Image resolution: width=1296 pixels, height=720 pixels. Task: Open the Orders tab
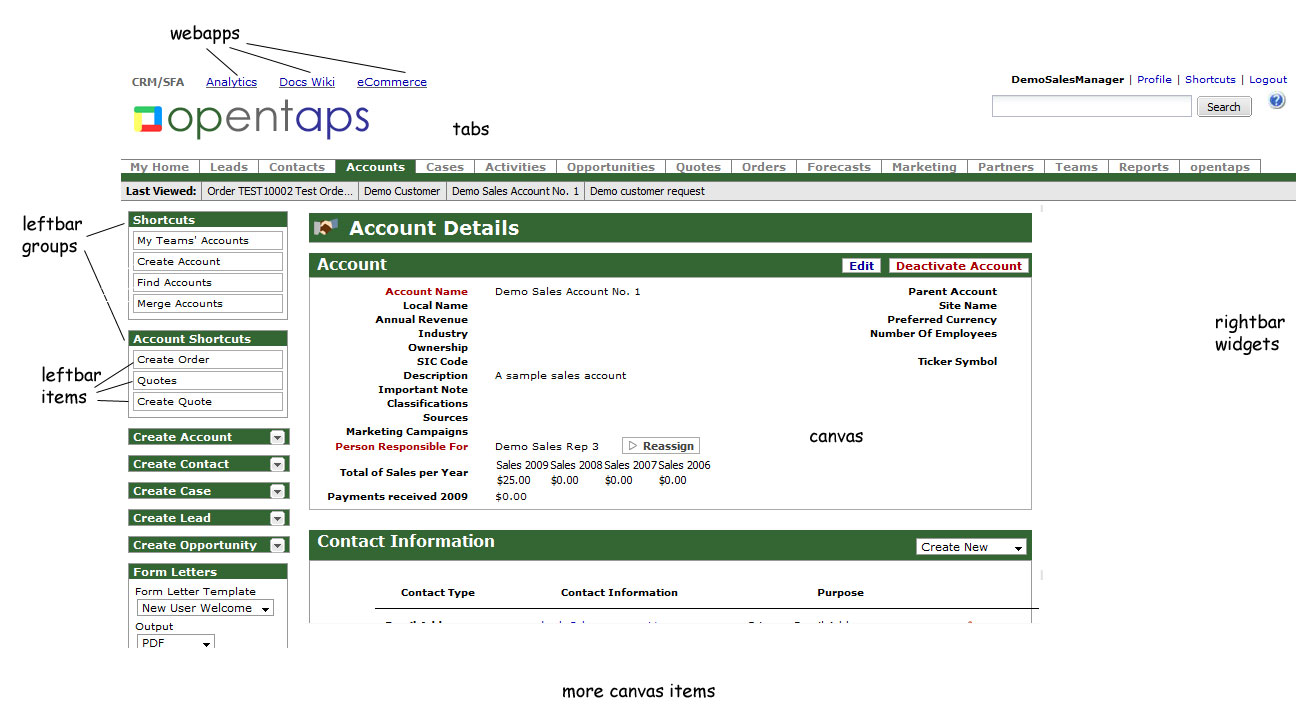coord(764,167)
